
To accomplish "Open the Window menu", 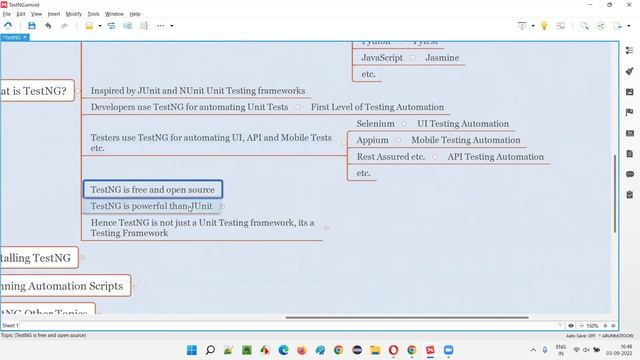I will pyautogui.click(x=114, y=14).
